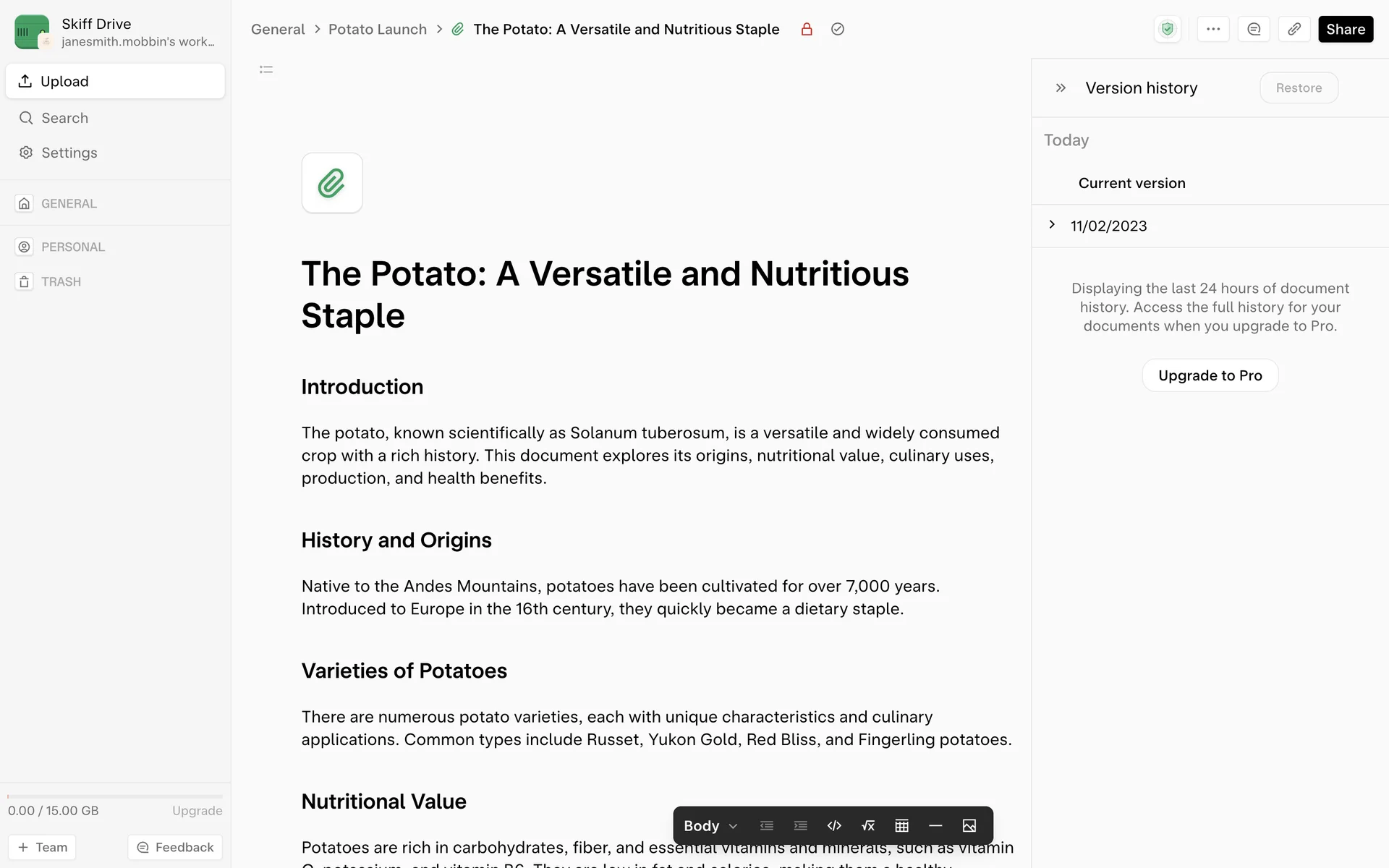Insert a horizontal divider line
The height and width of the screenshot is (868, 1389).
pos(935,825)
